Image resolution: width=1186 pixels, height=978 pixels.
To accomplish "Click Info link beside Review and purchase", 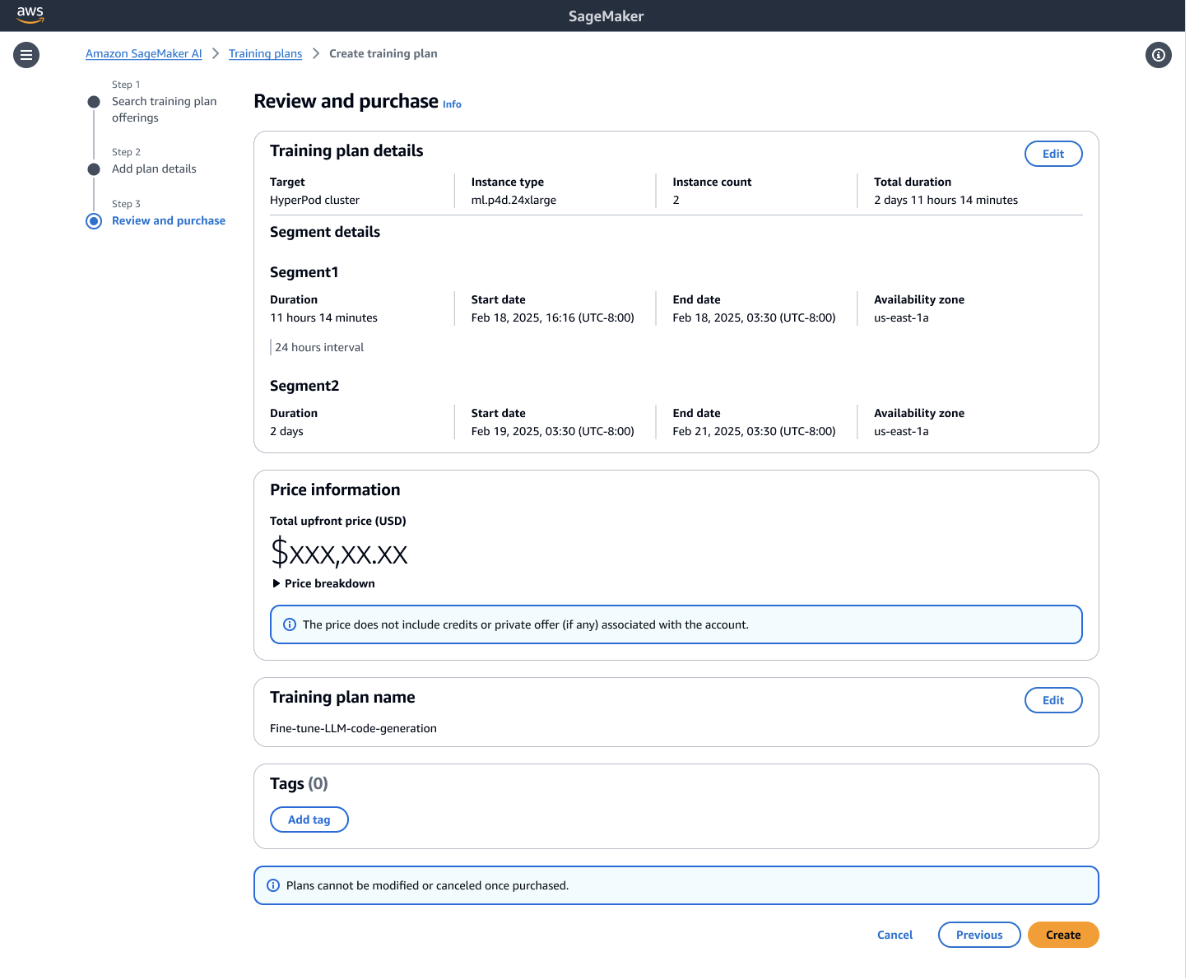I will tap(452, 104).
